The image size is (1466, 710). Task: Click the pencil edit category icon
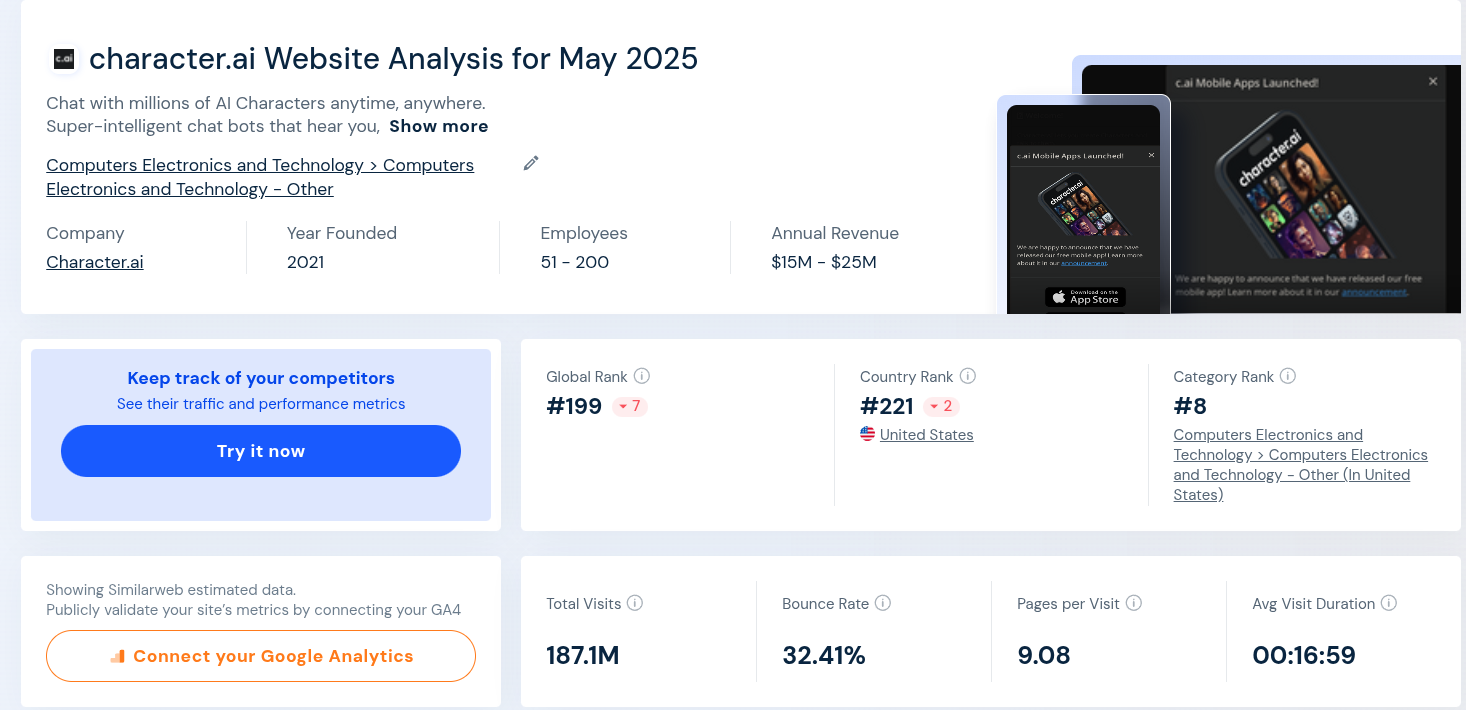[x=531, y=163]
